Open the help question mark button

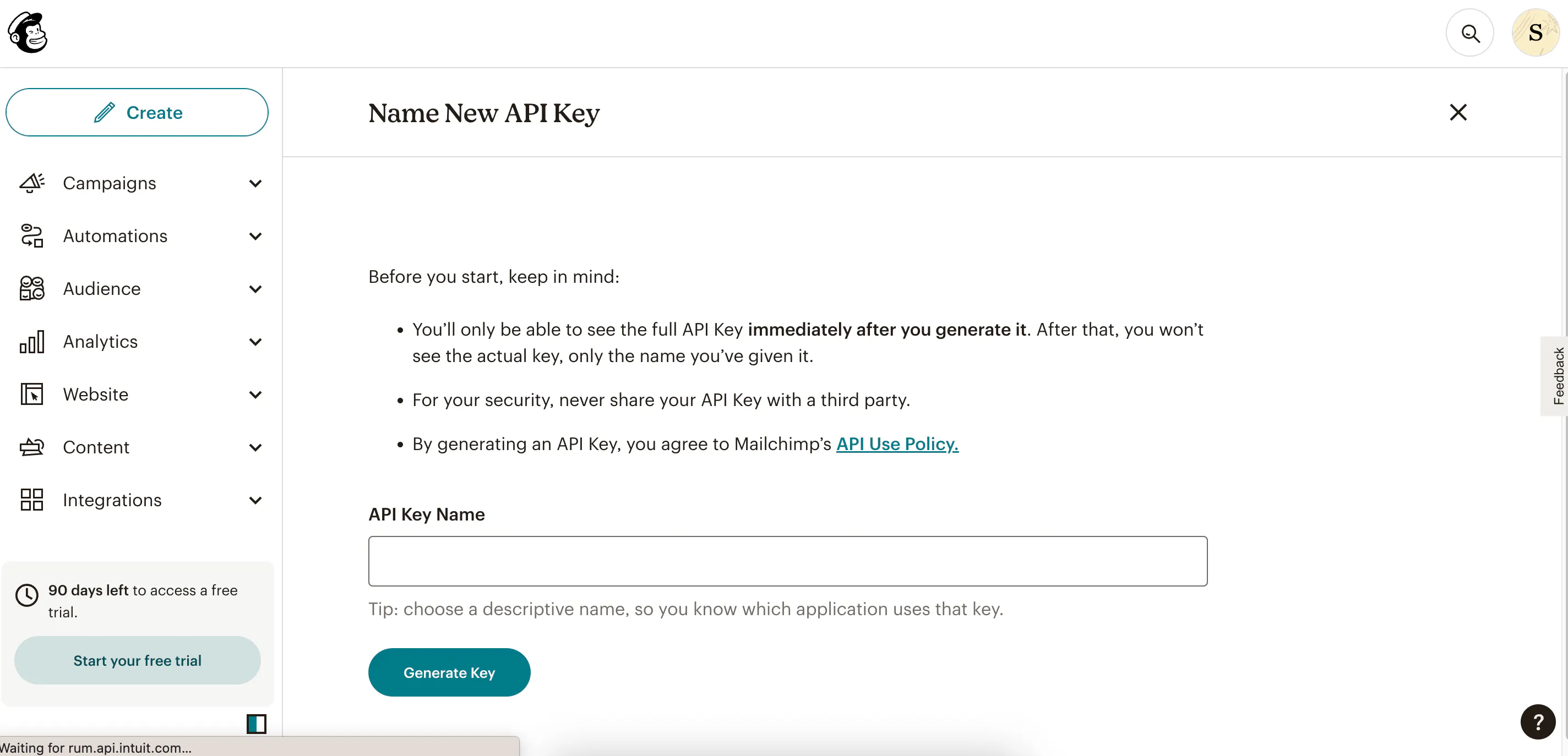click(1538, 722)
